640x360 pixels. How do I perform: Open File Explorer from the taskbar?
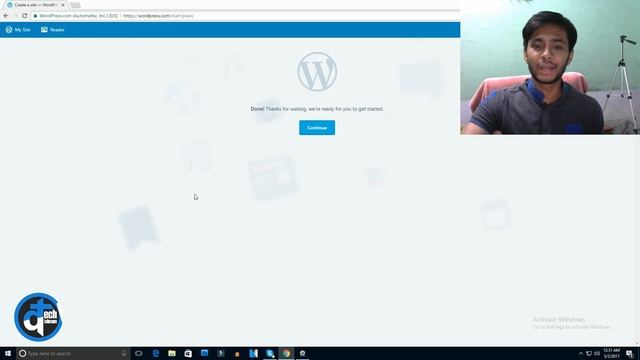(x=172, y=353)
